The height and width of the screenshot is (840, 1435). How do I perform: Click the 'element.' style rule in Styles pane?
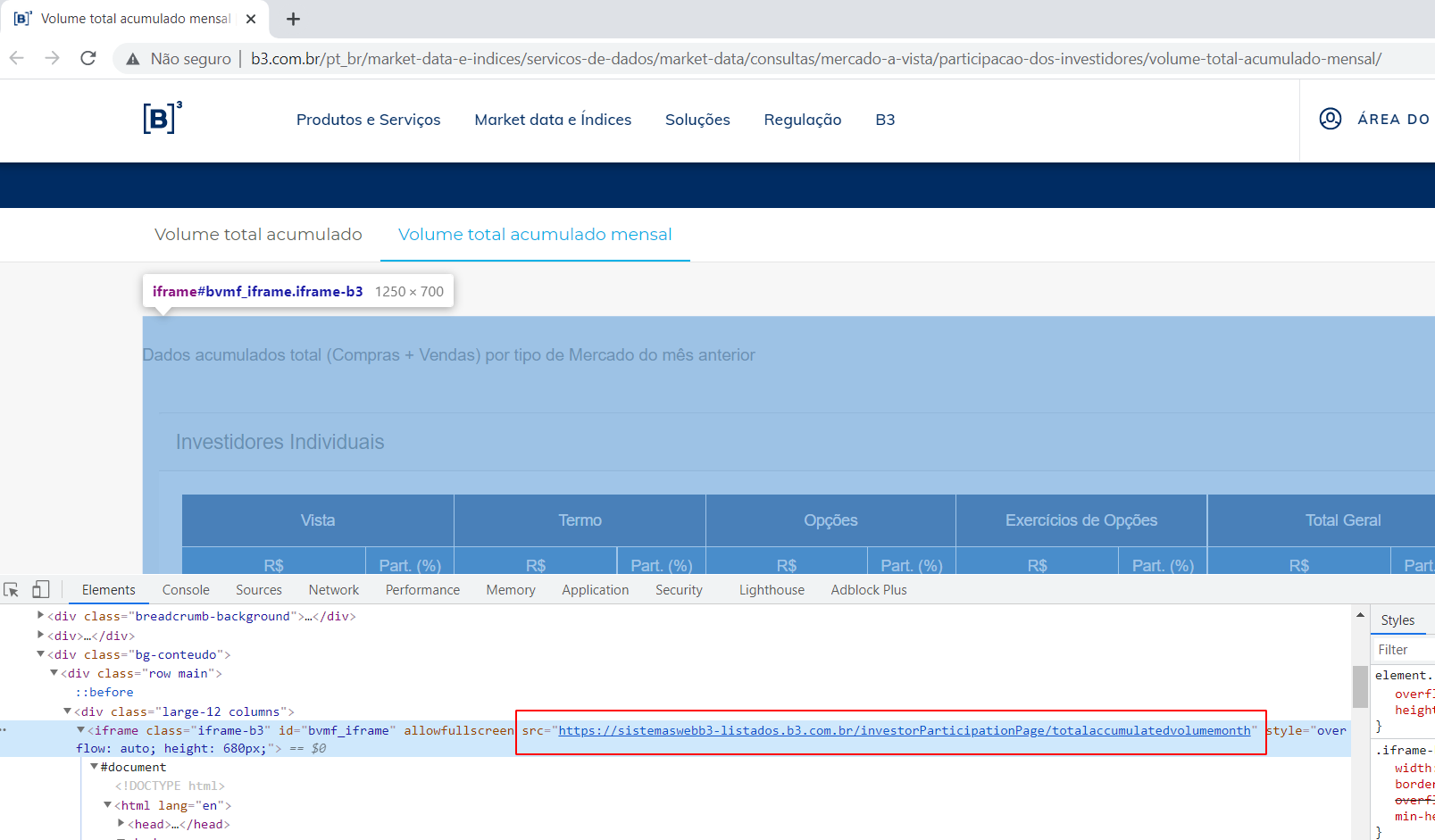tap(1402, 675)
